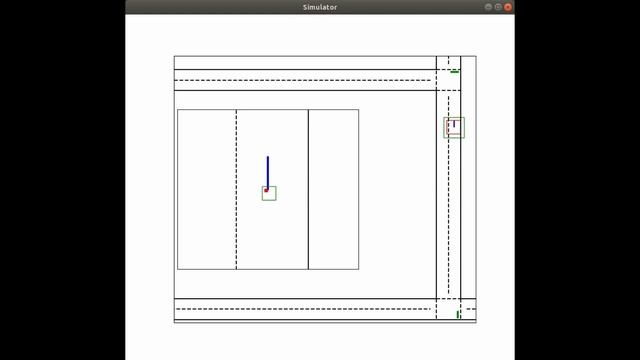Screen dimensions: 640x360
Task: Click the green marker at bottom right intersection
Action: pos(458,314)
